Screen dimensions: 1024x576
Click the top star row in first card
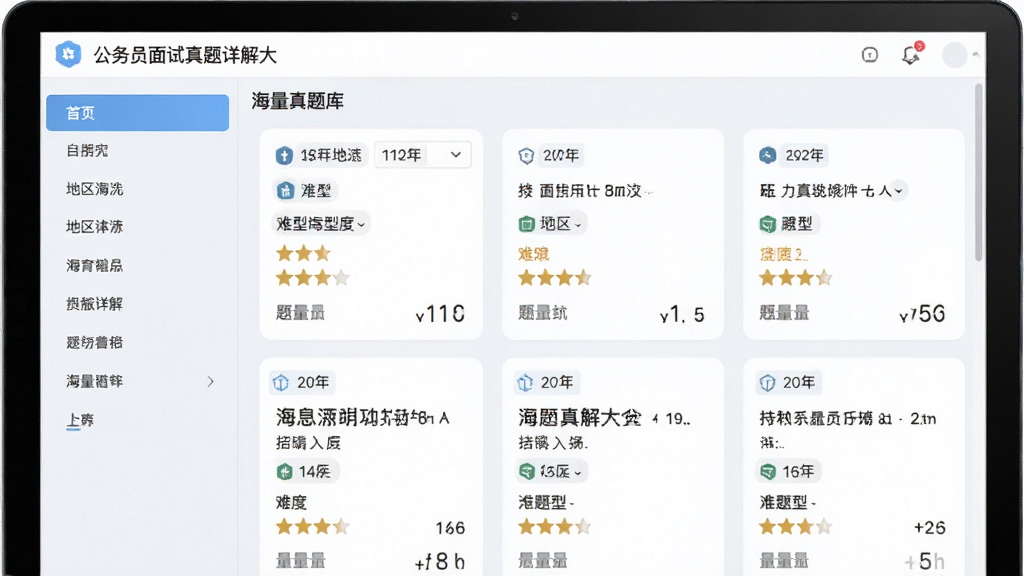point(303,253)
